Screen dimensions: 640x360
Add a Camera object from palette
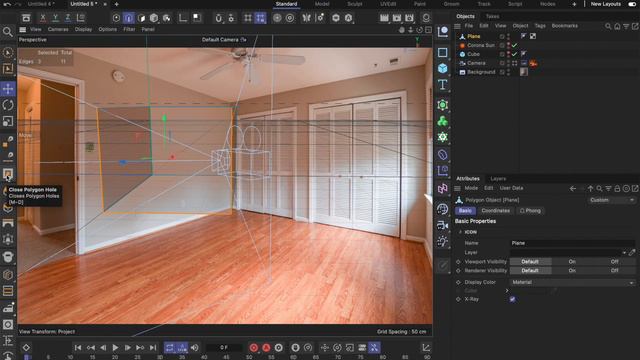[x=442, y=225]
